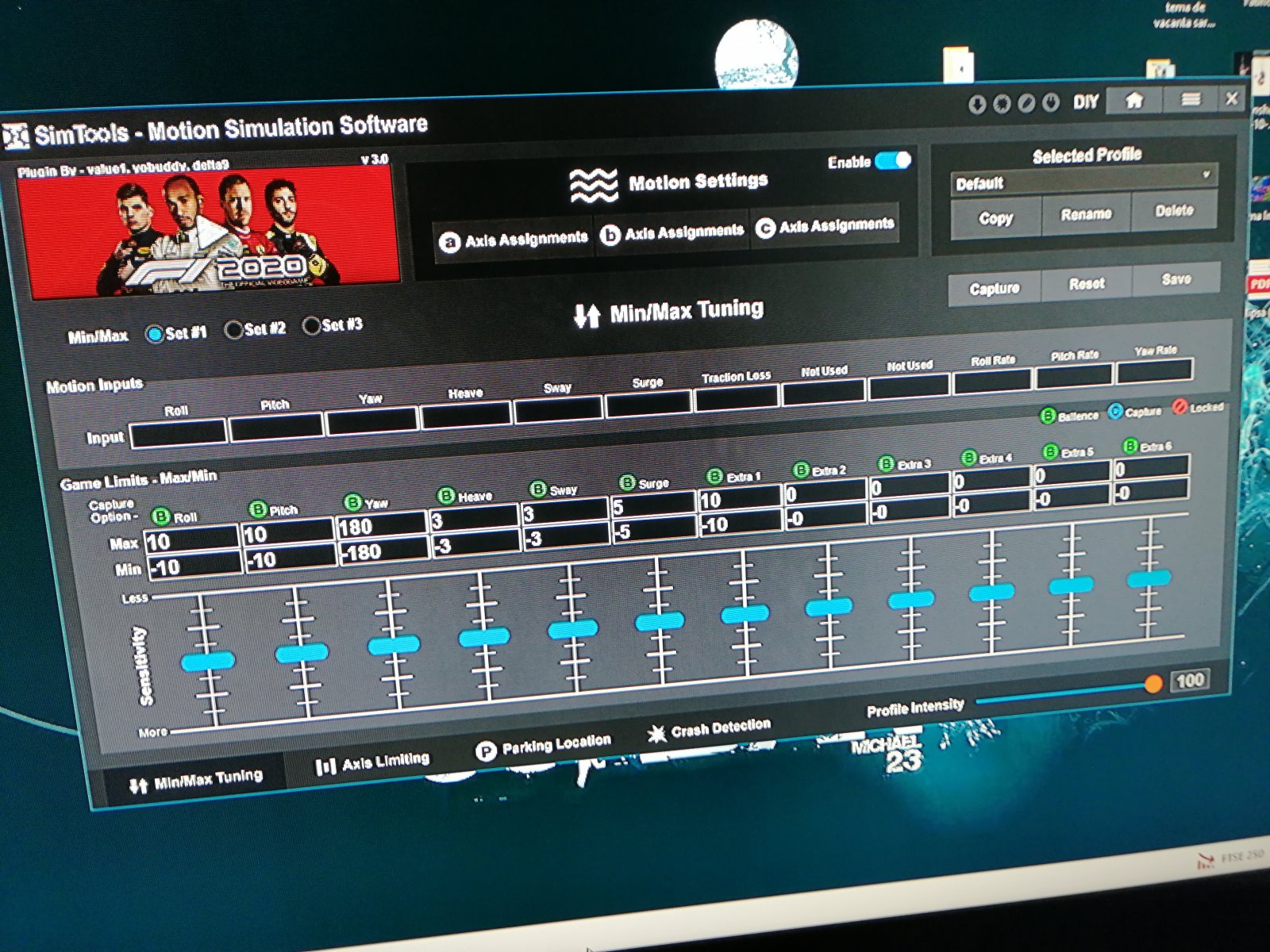Open the Min/Max Tuning bottom tab
This screenshot has width=1270, height=952.
195,781
